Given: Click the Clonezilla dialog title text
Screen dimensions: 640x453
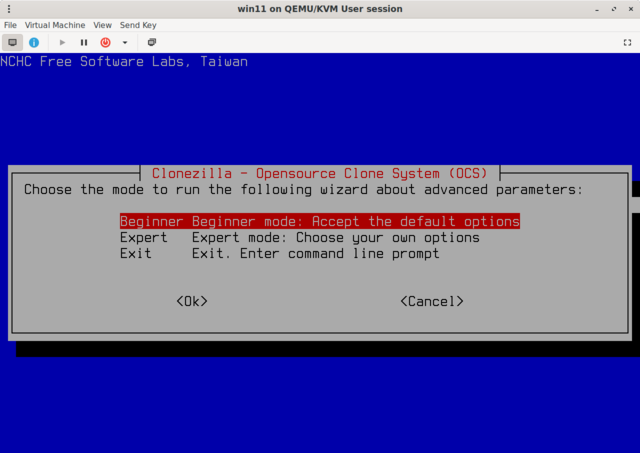Looking at the screenshot, I should click(x=319, y=172).
